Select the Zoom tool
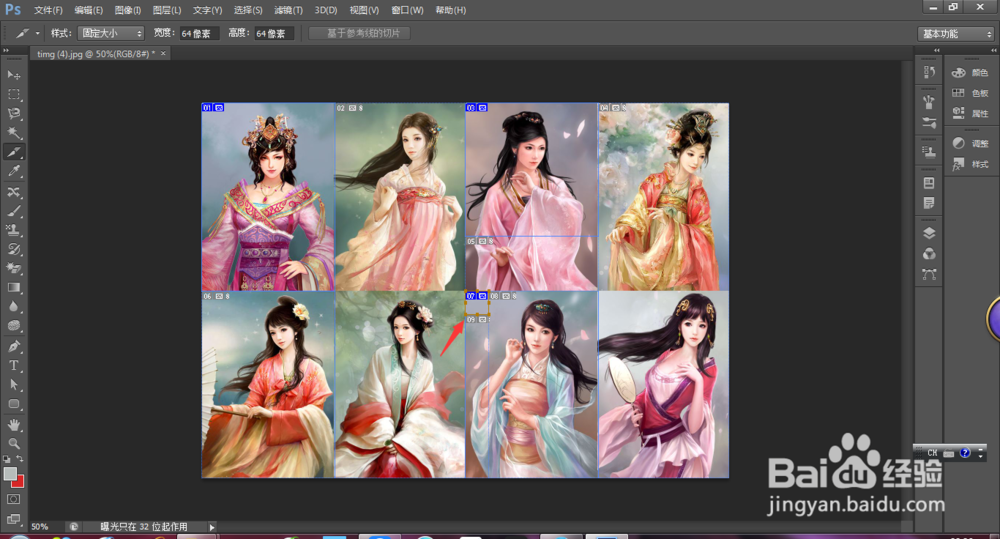 13,443
